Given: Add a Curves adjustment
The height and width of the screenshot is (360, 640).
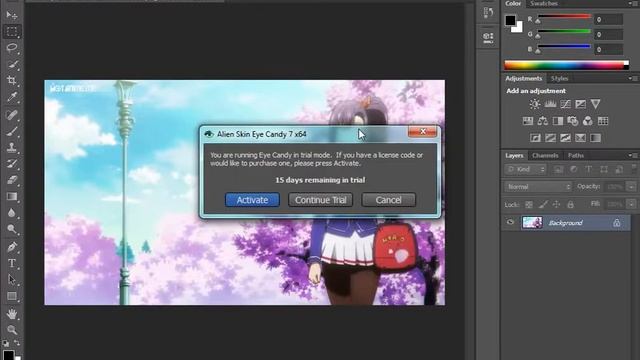Looking at the screenshot, I should tap(565, 104).
